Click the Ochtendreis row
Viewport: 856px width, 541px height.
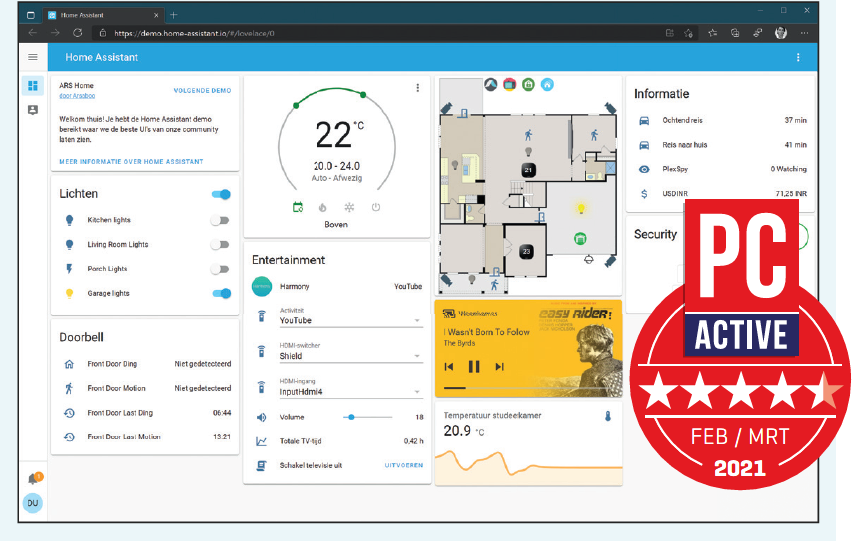pyautogui.click(x=722, y=121)
